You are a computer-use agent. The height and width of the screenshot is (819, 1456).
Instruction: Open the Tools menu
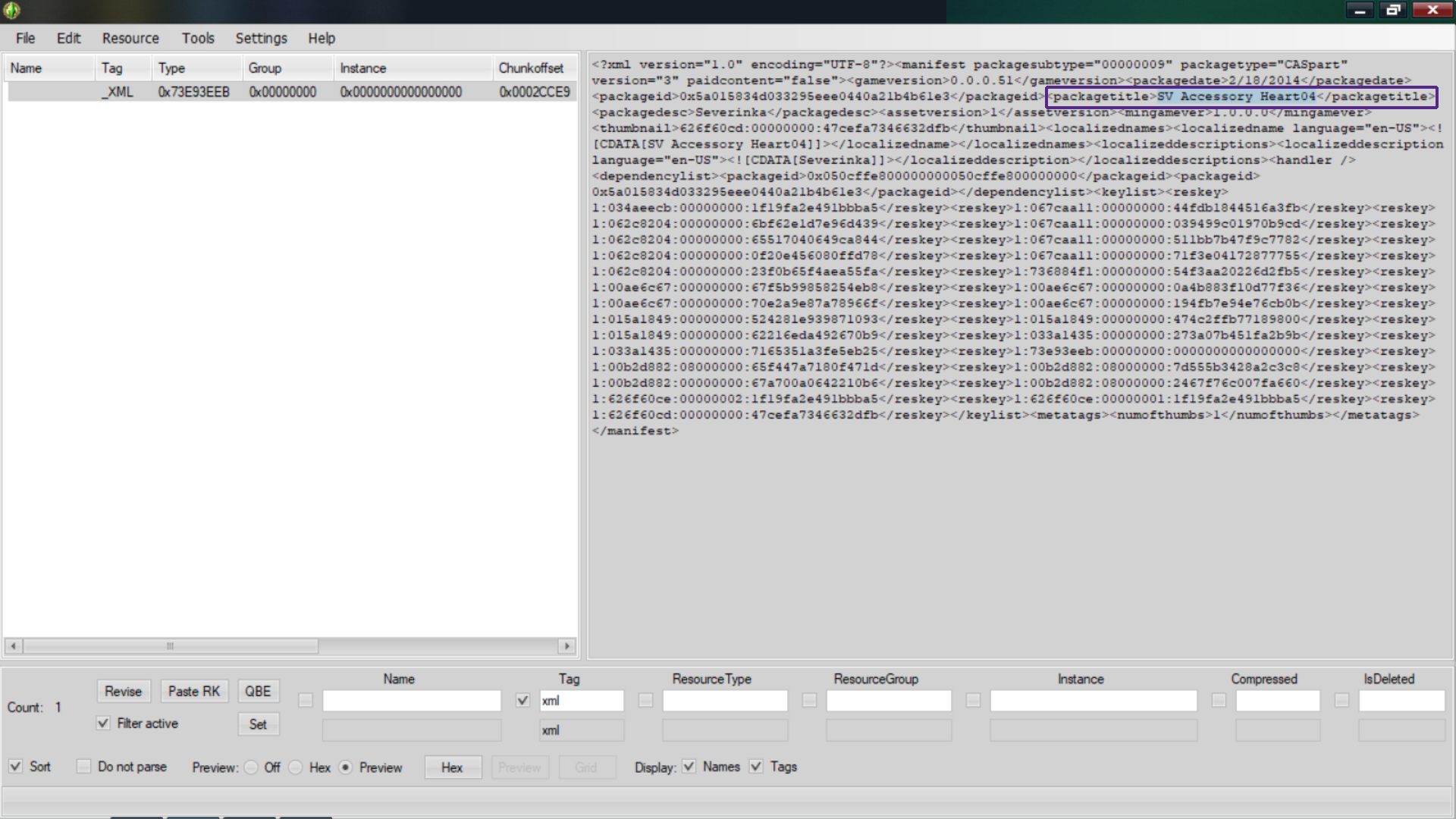(198, 38)
